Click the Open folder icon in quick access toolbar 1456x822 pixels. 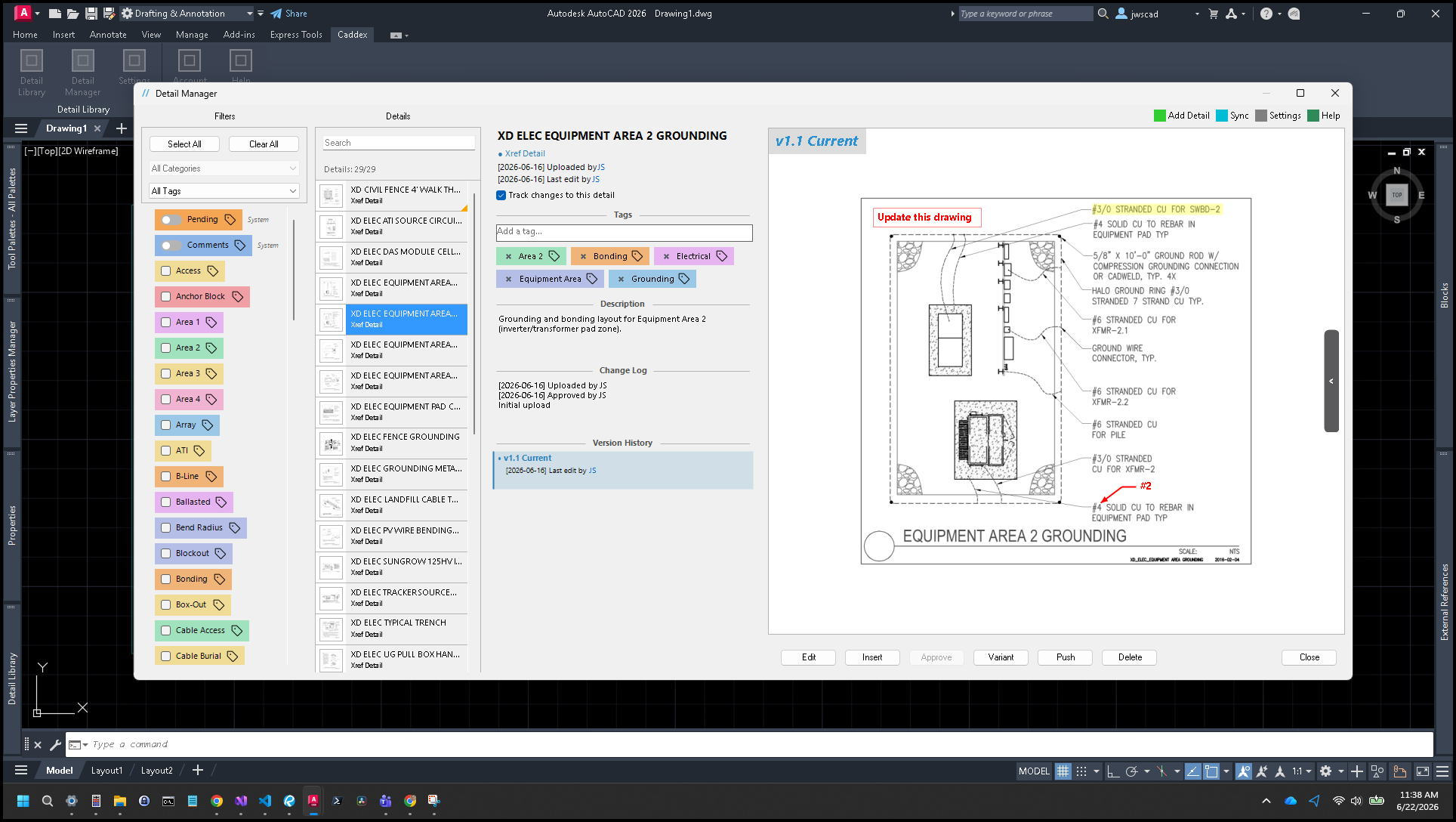pos(72,14)
